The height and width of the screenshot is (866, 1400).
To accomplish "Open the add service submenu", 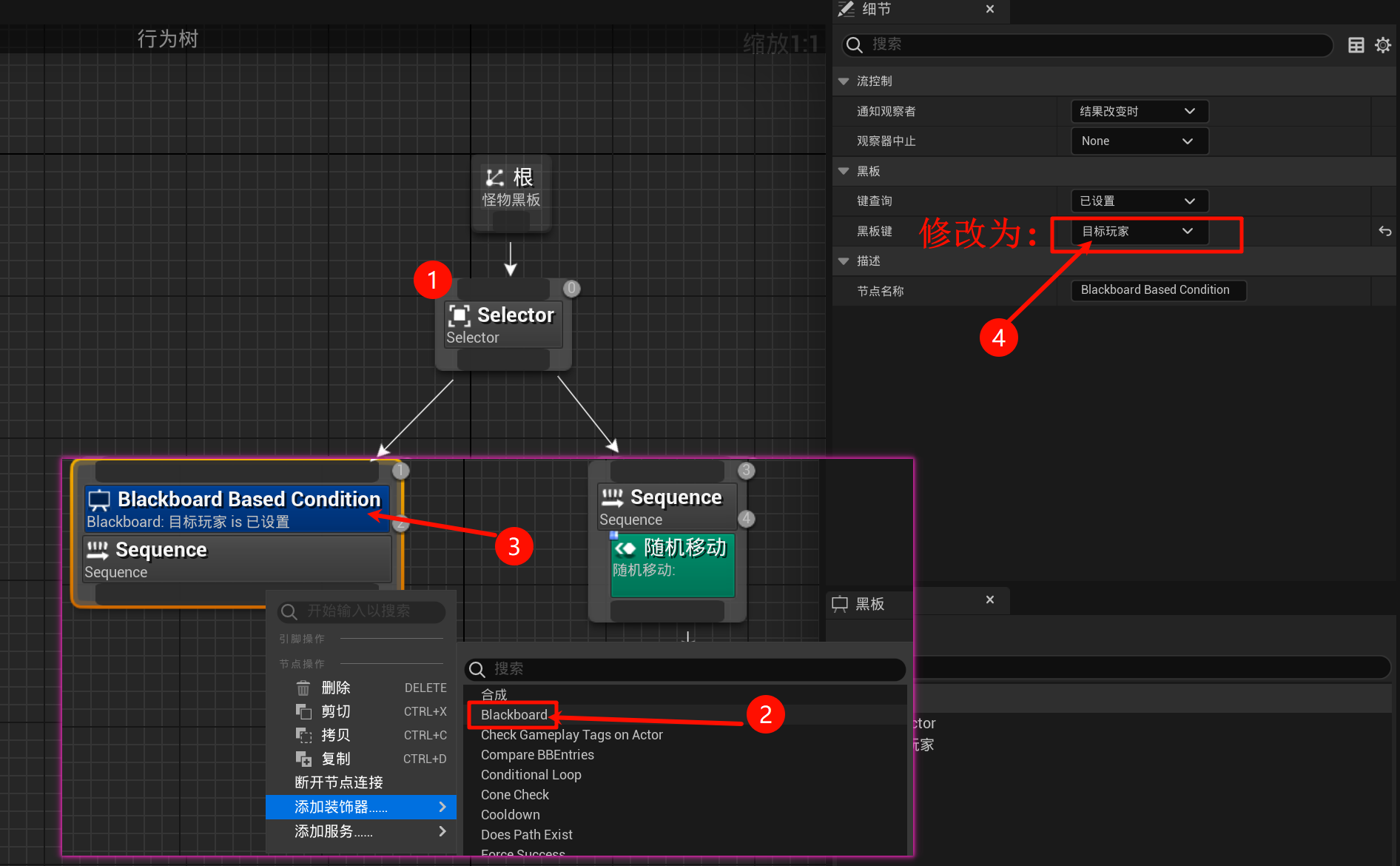I will click(361, 831).
